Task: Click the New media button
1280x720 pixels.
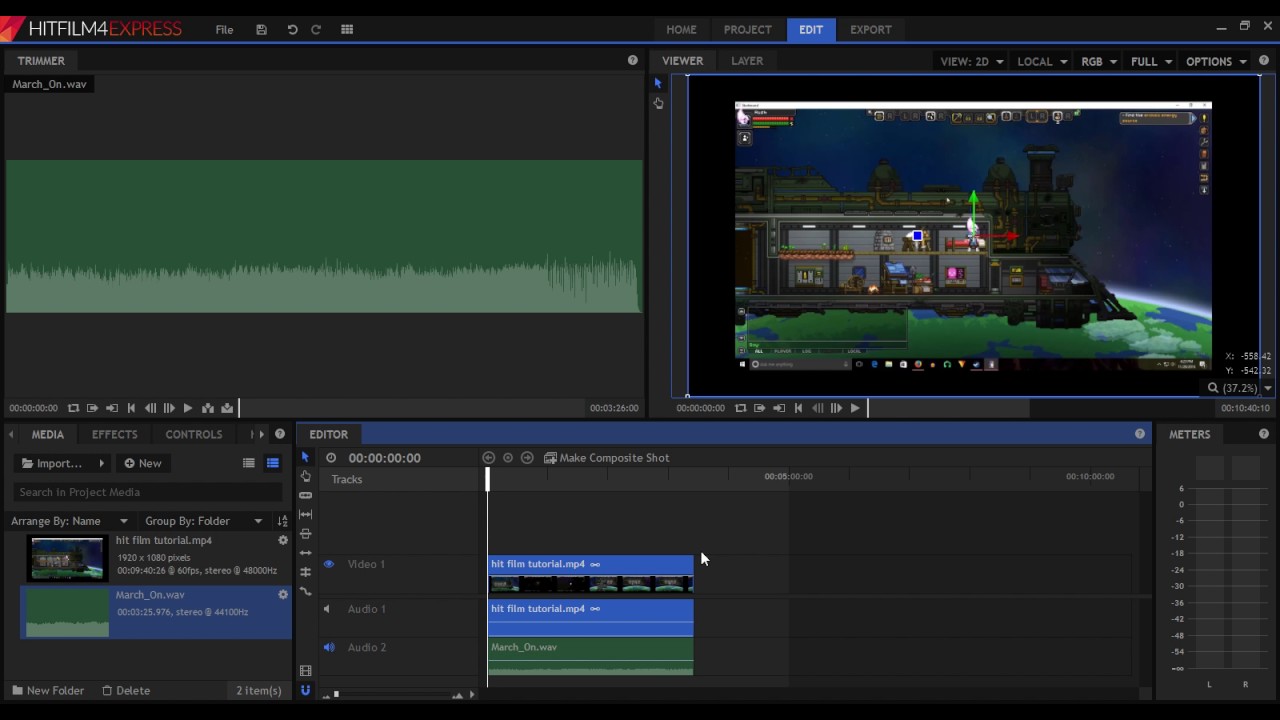Action: (x=142, y=463)
